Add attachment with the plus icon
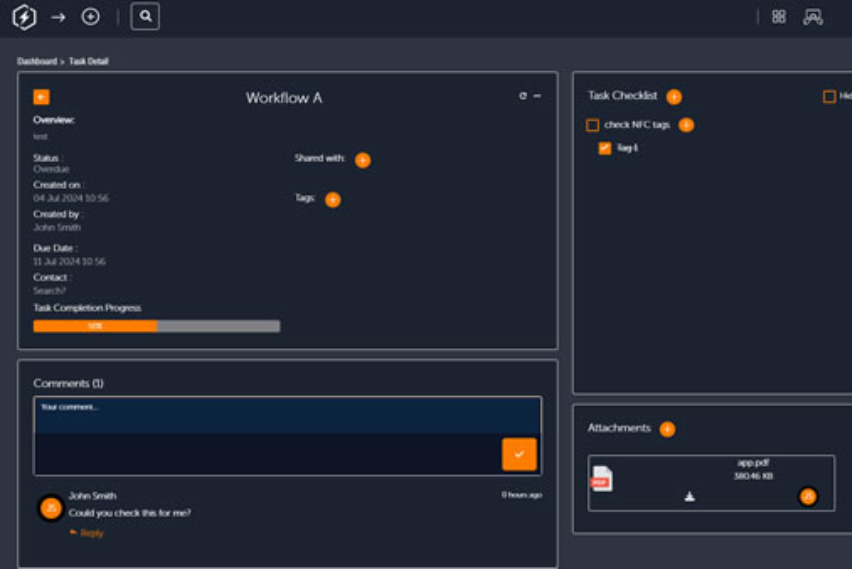 tap(667, 429)
